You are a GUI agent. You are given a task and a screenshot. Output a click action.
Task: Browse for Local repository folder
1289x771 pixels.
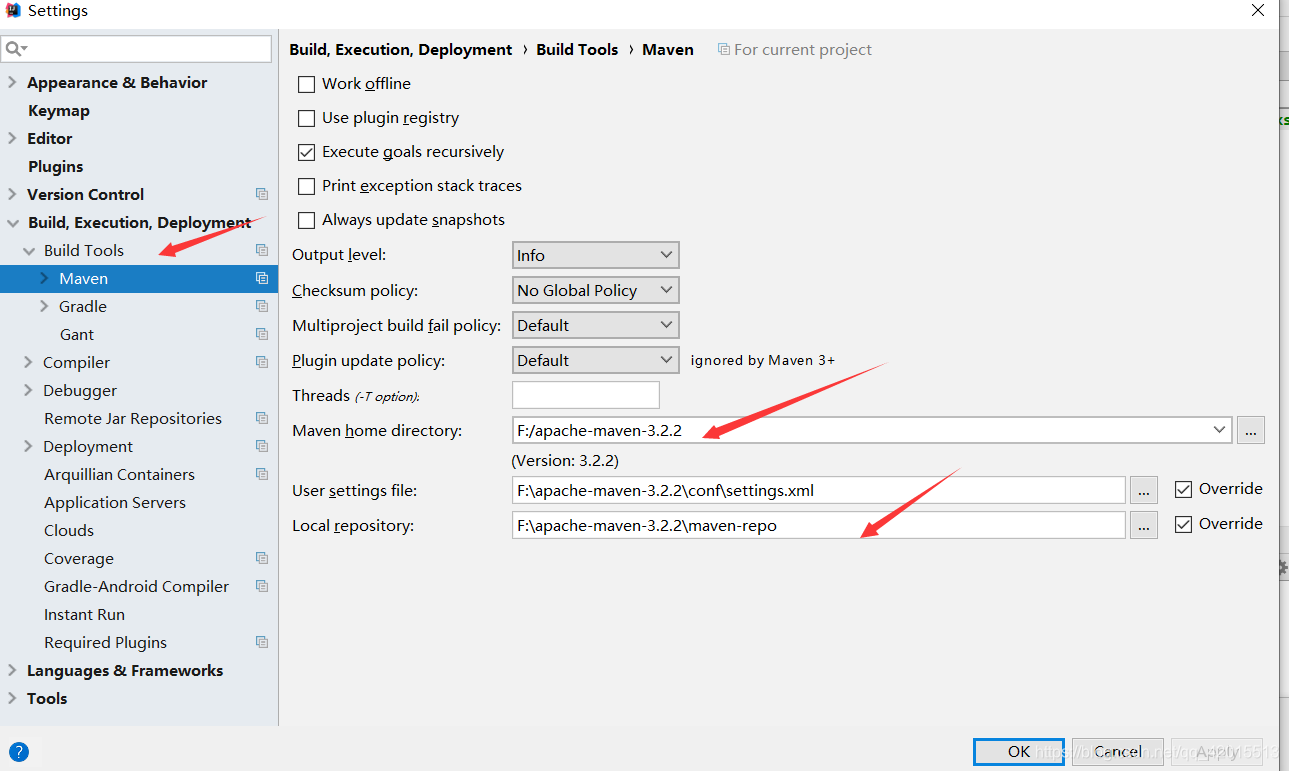click(x=1144, y=525)
